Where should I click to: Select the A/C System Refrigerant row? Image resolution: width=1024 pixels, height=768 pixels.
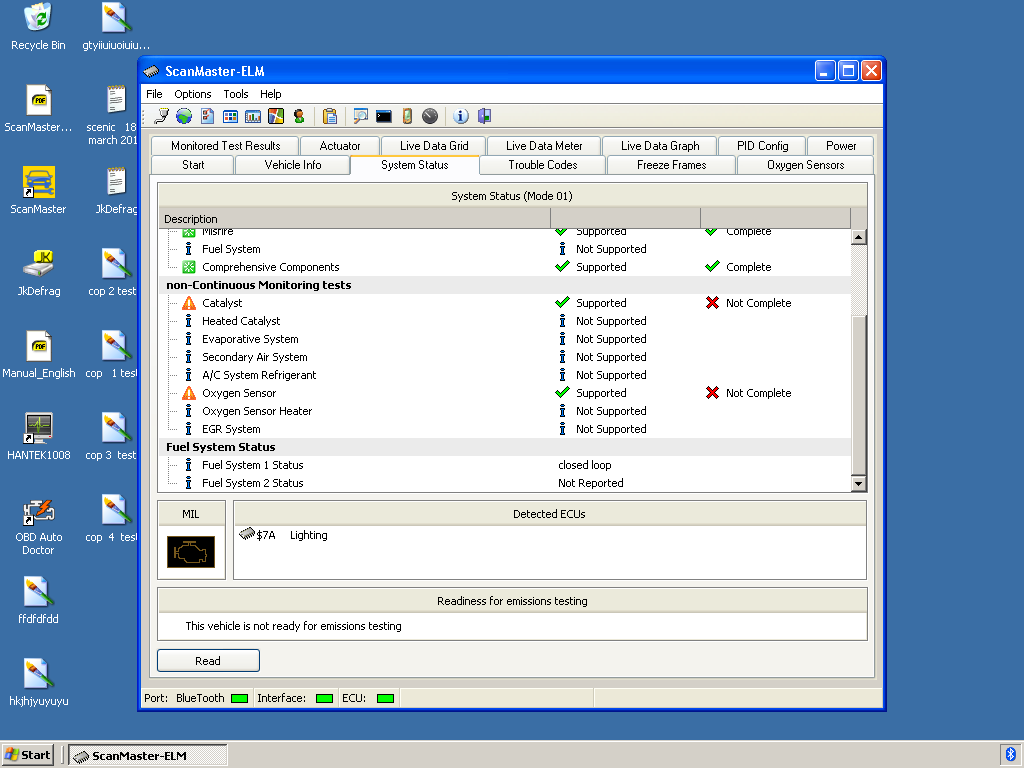(x=505, y=375)
